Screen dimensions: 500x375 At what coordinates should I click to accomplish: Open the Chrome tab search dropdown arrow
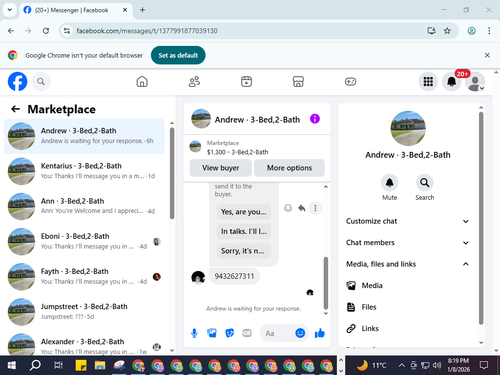(10, 10)
